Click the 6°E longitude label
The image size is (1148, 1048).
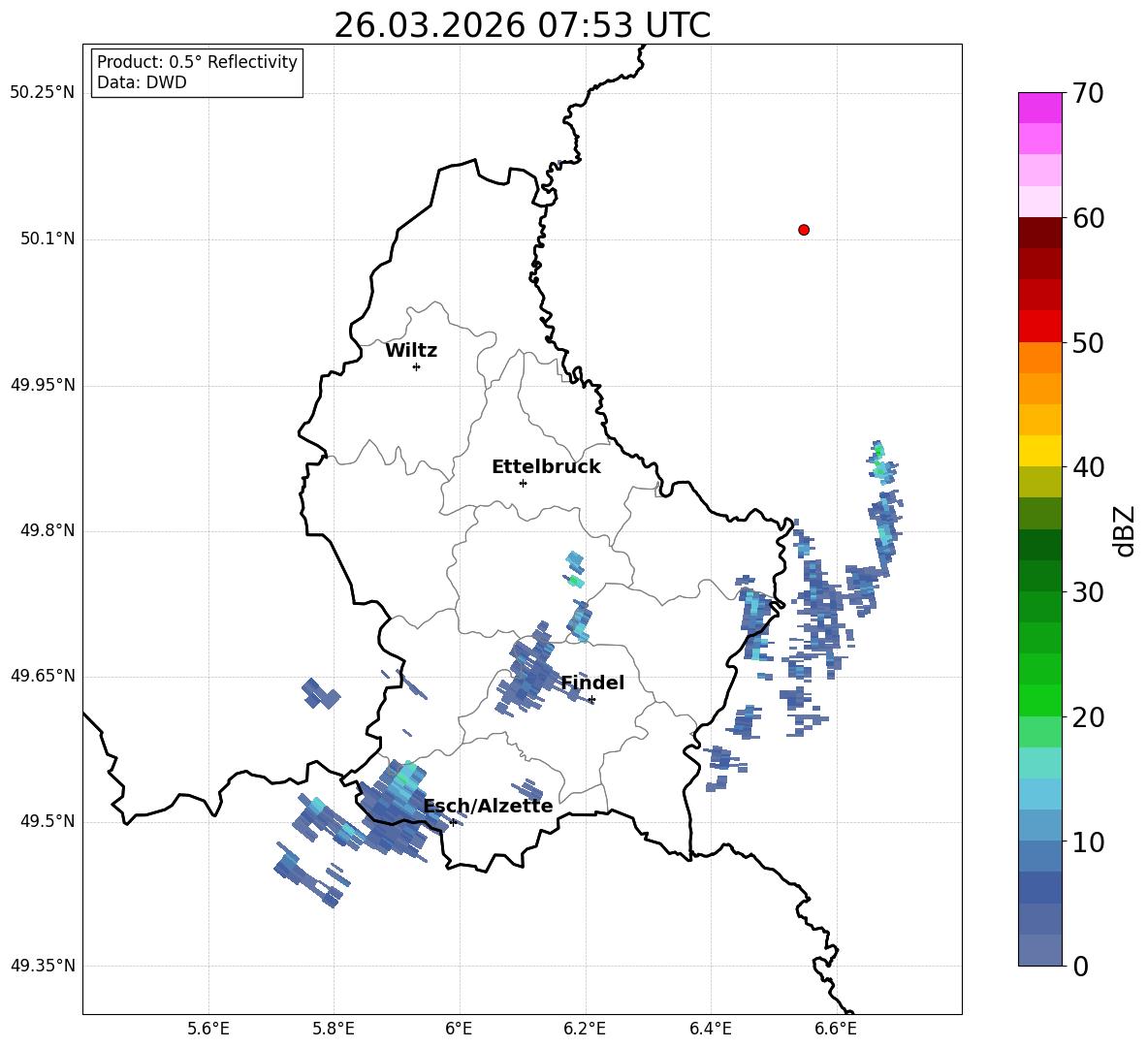[459, 1029]
